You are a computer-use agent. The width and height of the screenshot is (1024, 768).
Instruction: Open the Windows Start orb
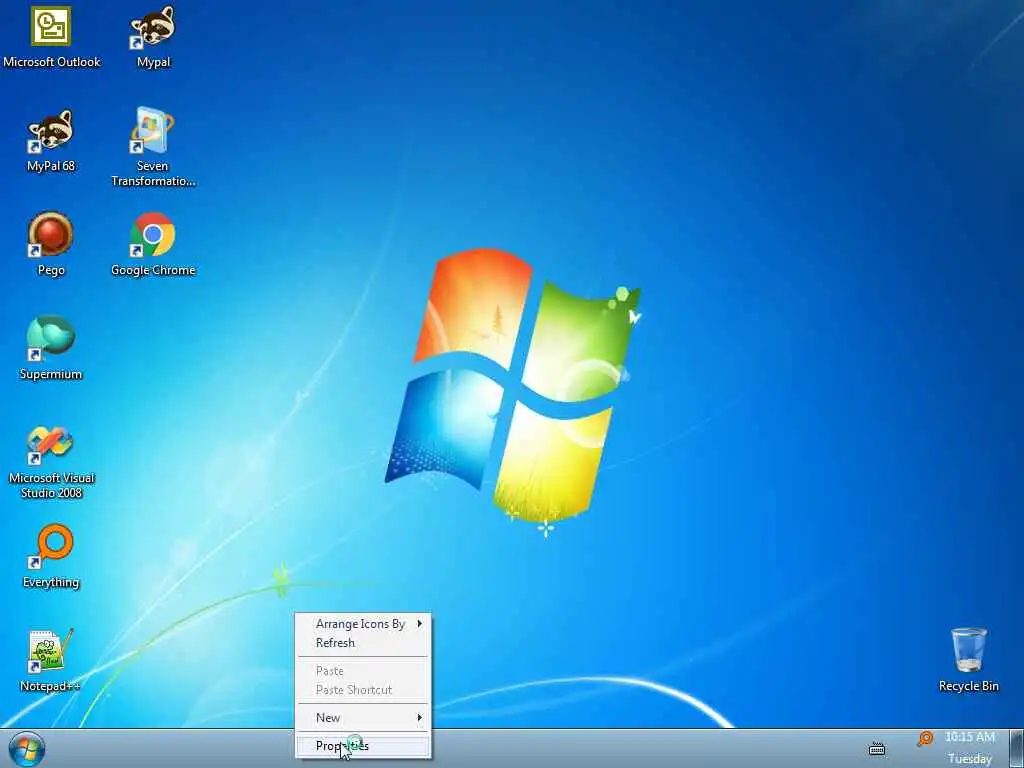[27, 749]
